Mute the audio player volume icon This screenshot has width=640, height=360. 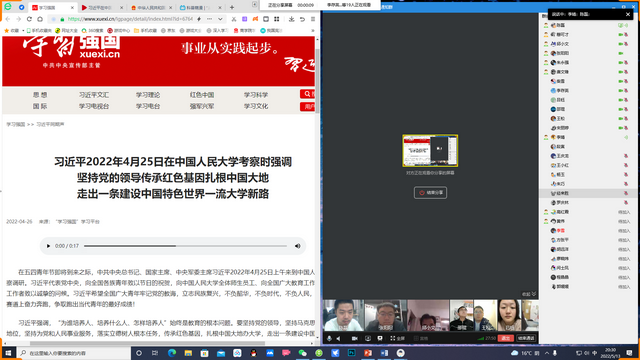click(298, 246)
